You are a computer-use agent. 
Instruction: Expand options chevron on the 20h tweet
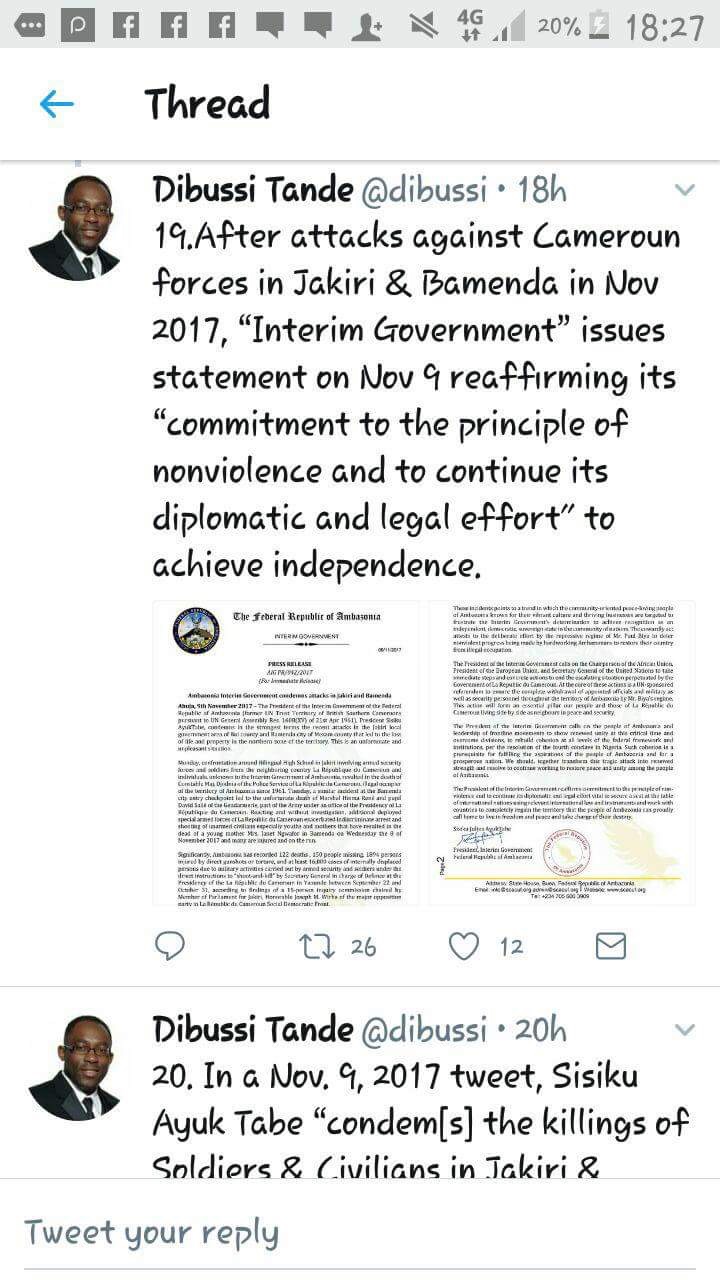[x=685, y=1030]
